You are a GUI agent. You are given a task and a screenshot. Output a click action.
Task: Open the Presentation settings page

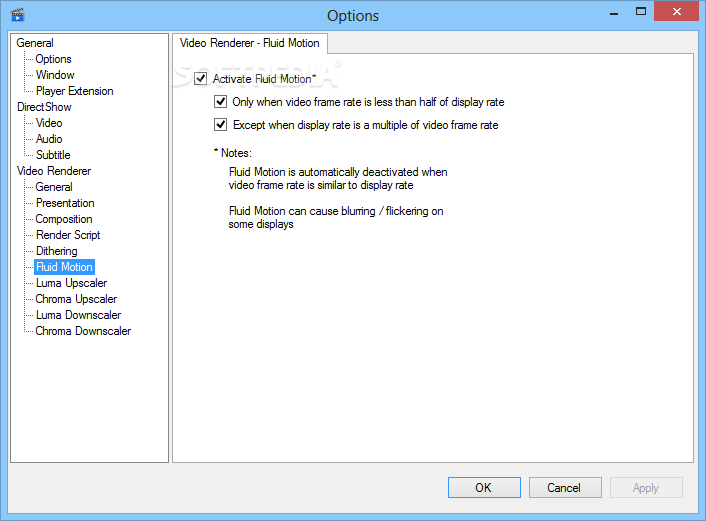pos(65,203)
